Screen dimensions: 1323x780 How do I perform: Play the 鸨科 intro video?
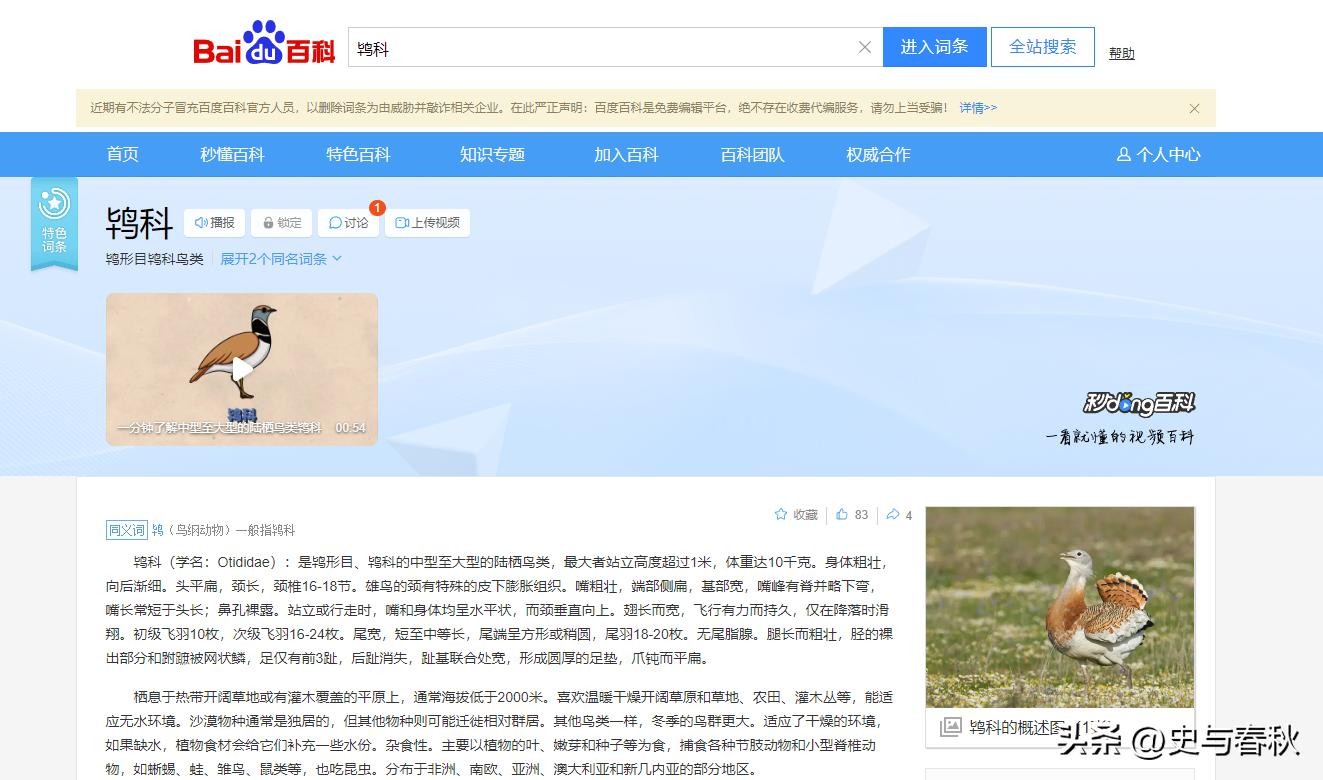click(x=242, y=369)
